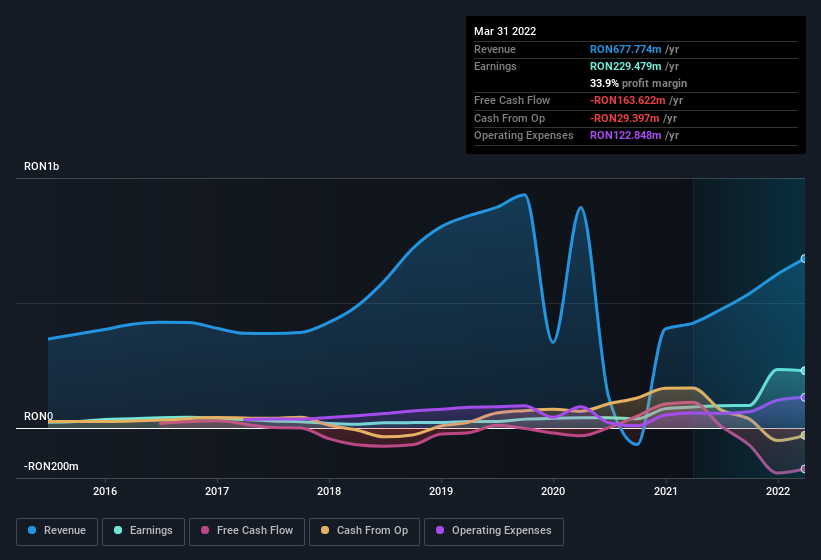
Task: Click the RON122.848m operating expenses value
Action: click(x=625, y=136)
